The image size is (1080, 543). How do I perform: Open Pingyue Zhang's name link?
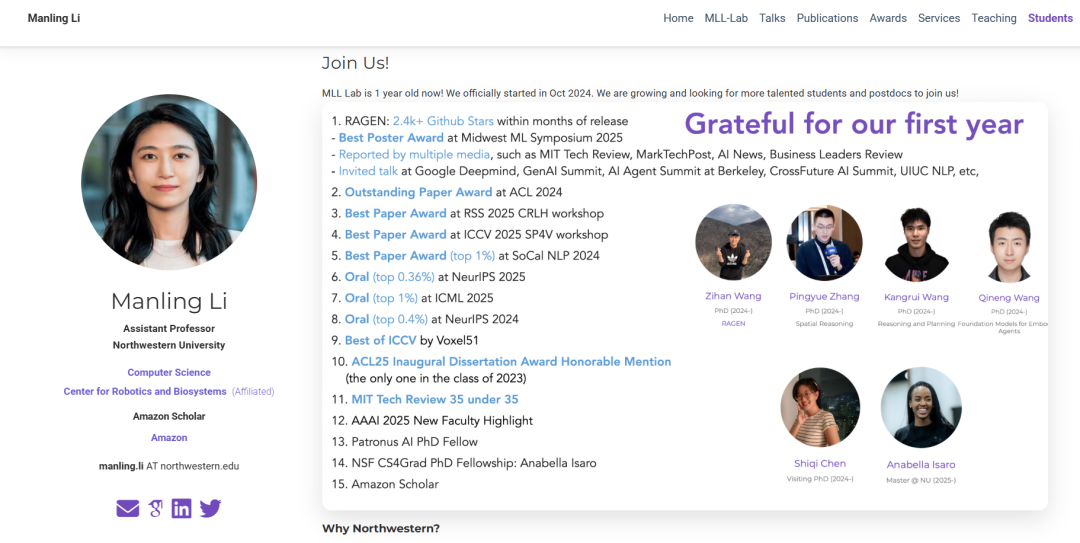[825, 296]
